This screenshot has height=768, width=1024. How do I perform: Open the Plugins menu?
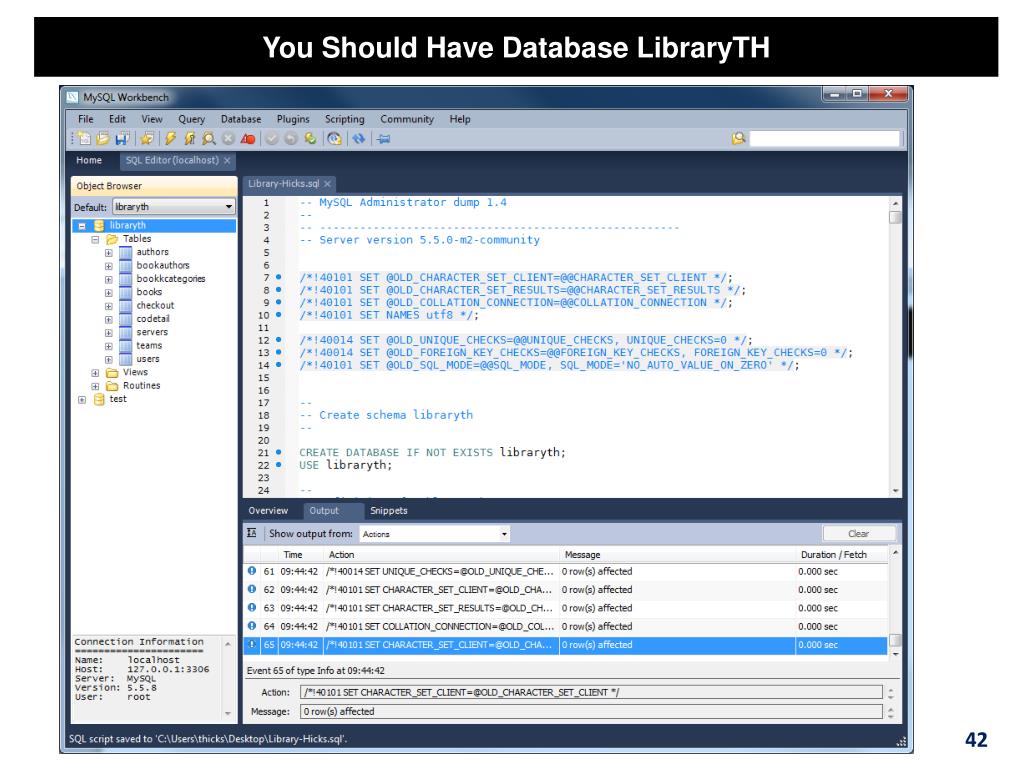(293, 119)
